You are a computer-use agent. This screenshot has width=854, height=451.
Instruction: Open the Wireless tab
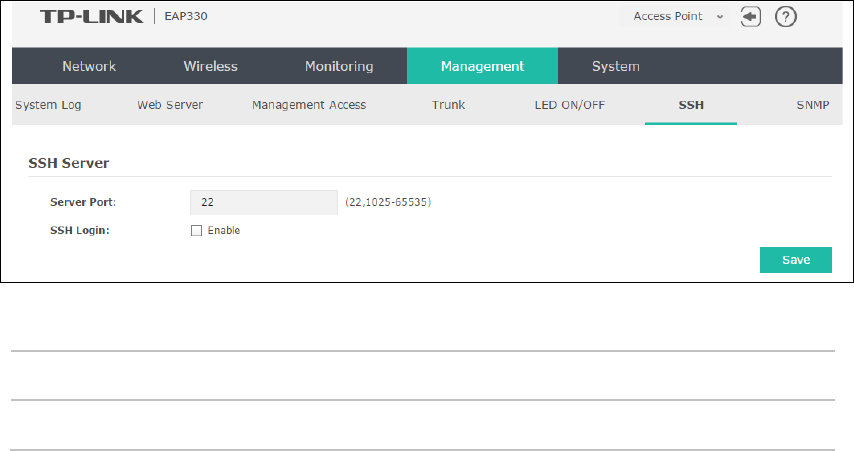click(x=210, y=66)
